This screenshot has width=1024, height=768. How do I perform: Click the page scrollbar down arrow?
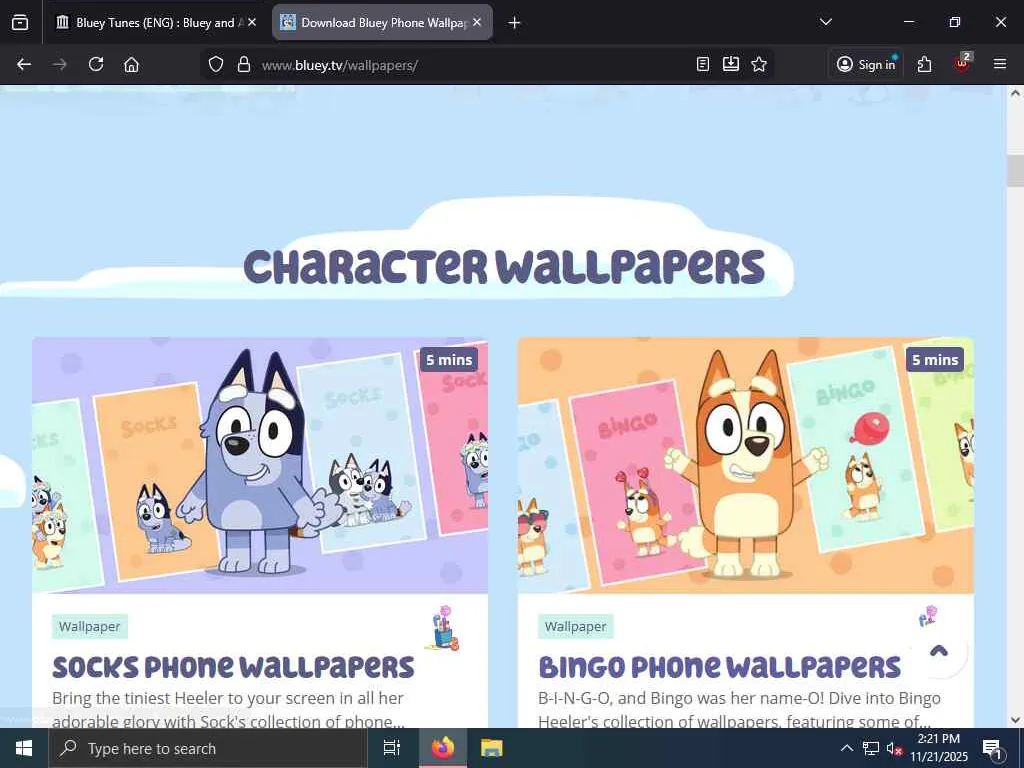tap(1015, 720)
